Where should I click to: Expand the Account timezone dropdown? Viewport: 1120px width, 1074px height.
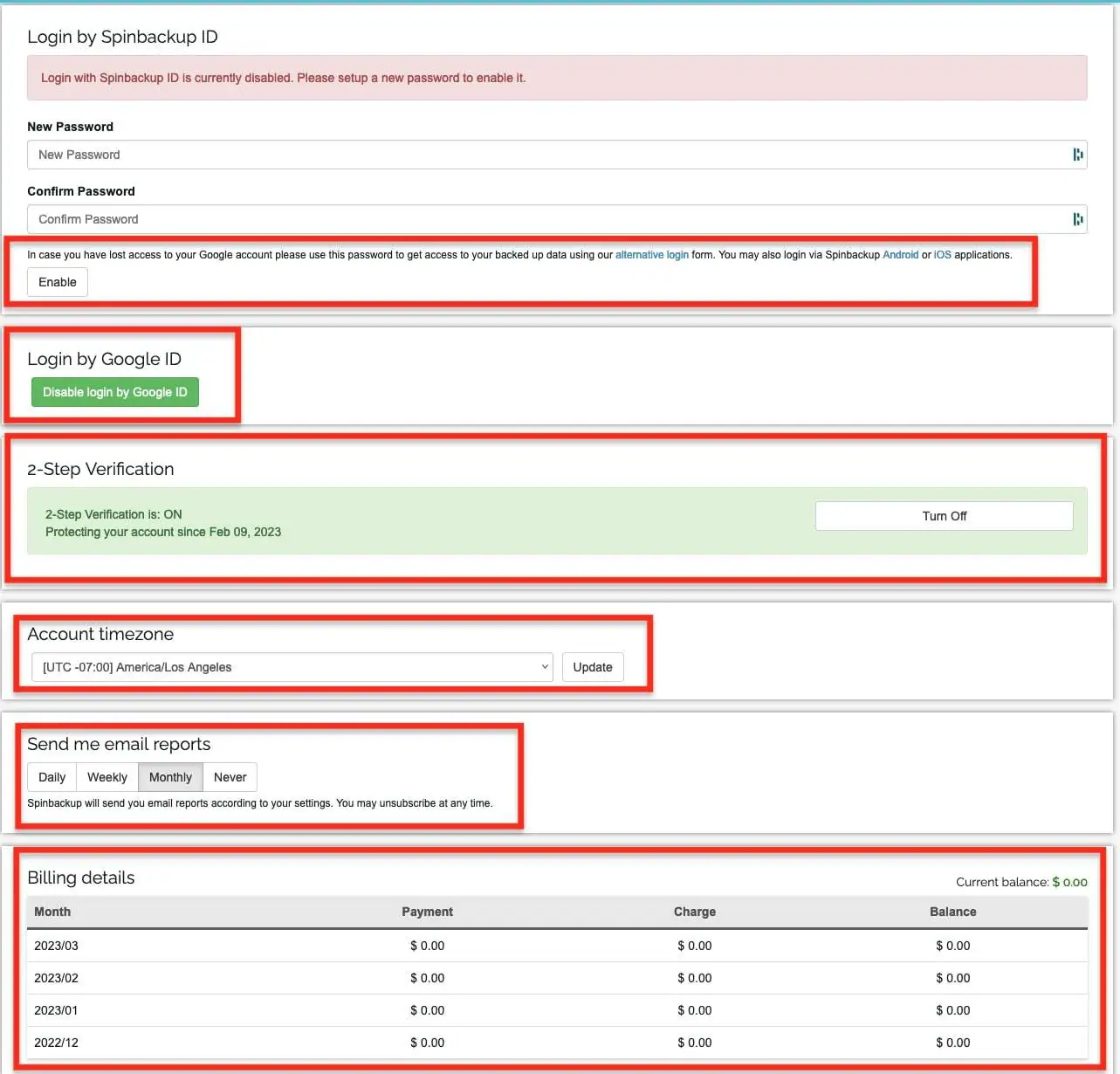tap(292, 667)
